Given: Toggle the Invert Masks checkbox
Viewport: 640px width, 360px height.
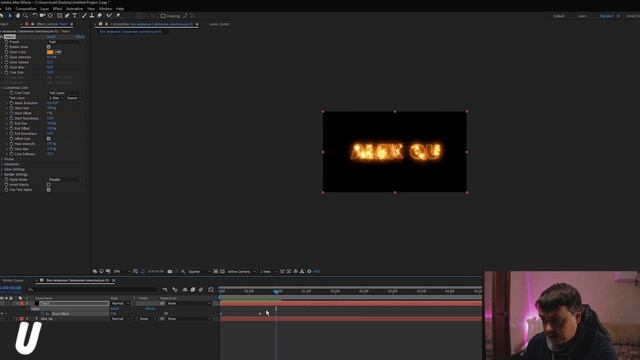Looking at the screenshot, I should click(x=49, y=184).
